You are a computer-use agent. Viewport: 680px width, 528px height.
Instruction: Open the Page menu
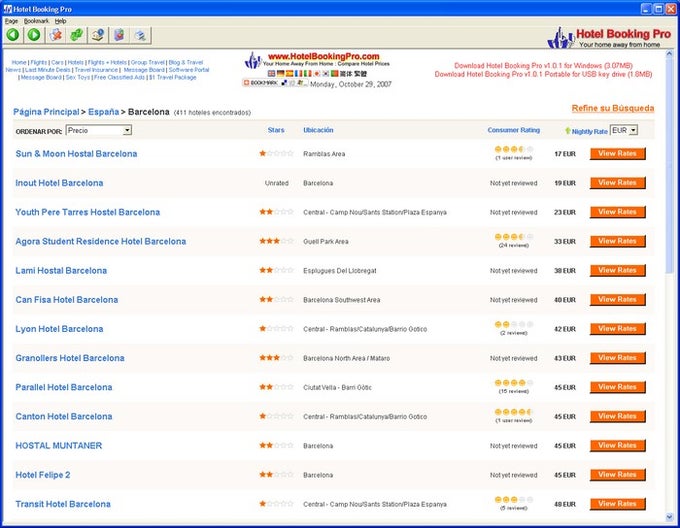[11, 21]
